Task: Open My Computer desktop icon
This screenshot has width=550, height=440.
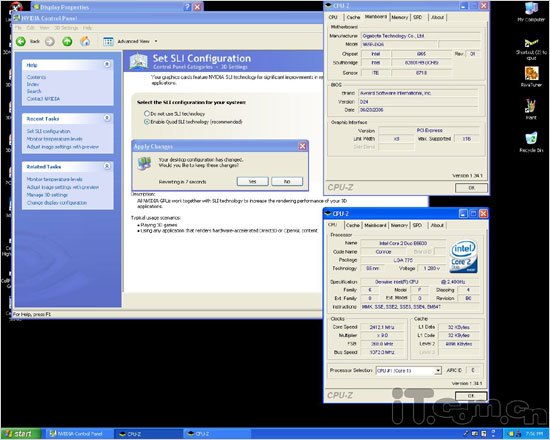Action: point(531,12)
